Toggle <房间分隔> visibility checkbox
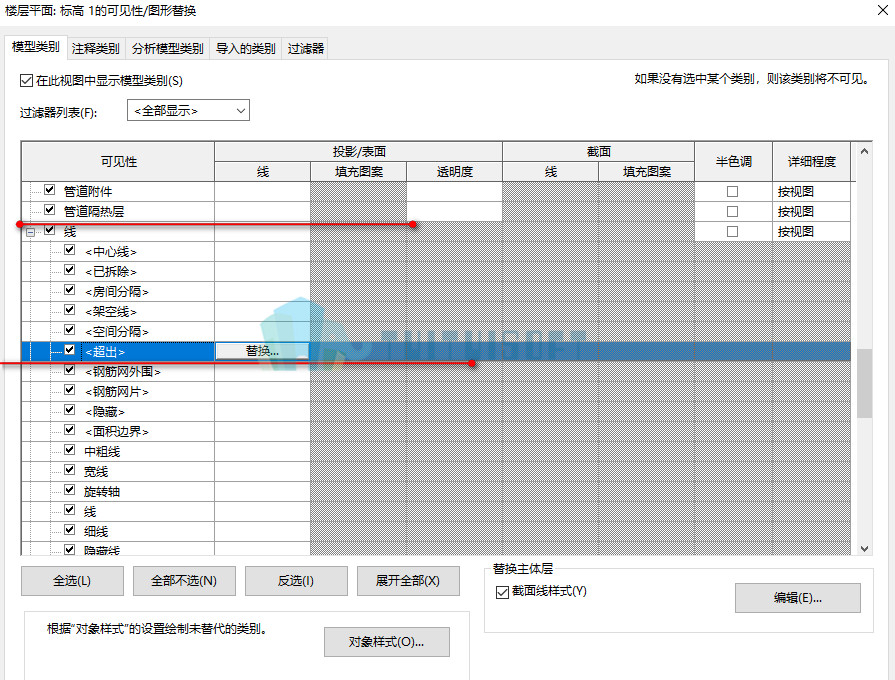The width and height of the screenshot is (895, 680). coord(70,289)
